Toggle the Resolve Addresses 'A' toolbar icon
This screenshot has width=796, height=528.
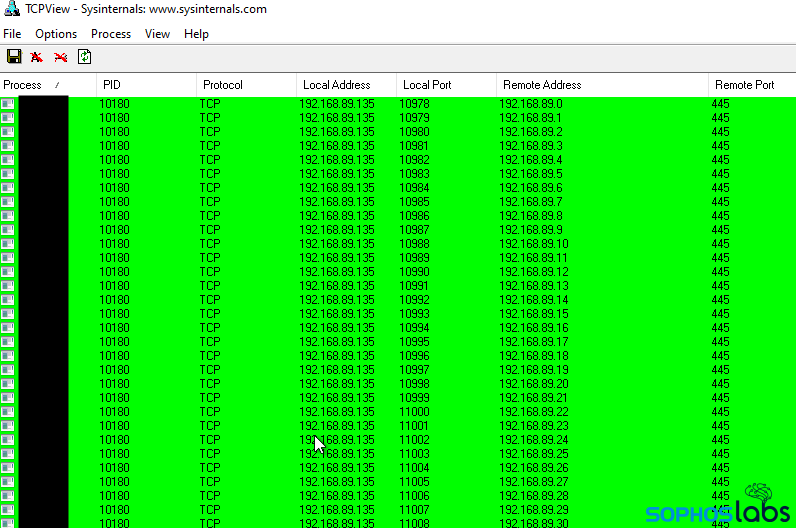coord(37,56)
